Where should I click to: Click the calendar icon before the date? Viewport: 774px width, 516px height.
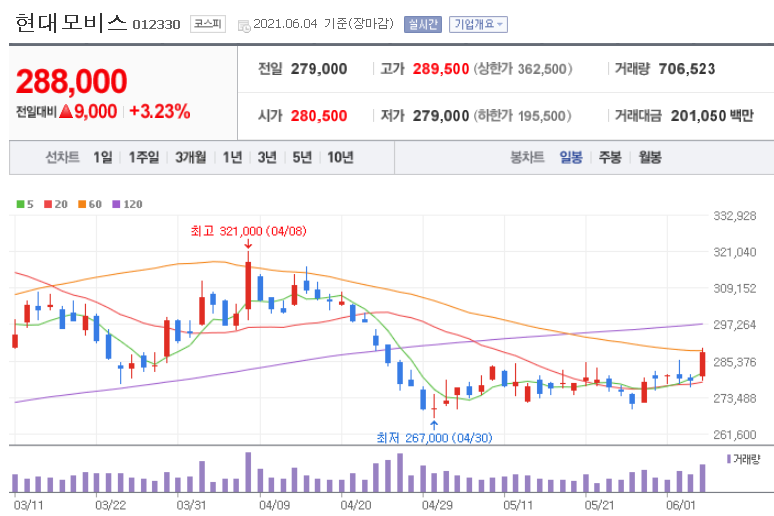(x=244, y=26)
